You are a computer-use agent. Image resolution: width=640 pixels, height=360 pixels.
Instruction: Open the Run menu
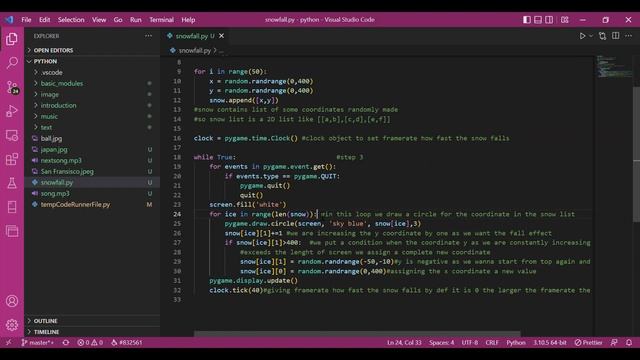136,20
